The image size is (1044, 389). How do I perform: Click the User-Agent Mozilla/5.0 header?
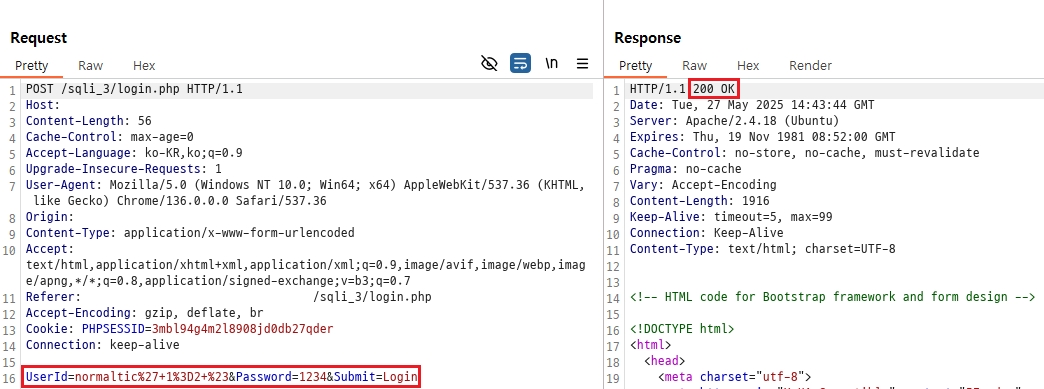coord(305,193)
